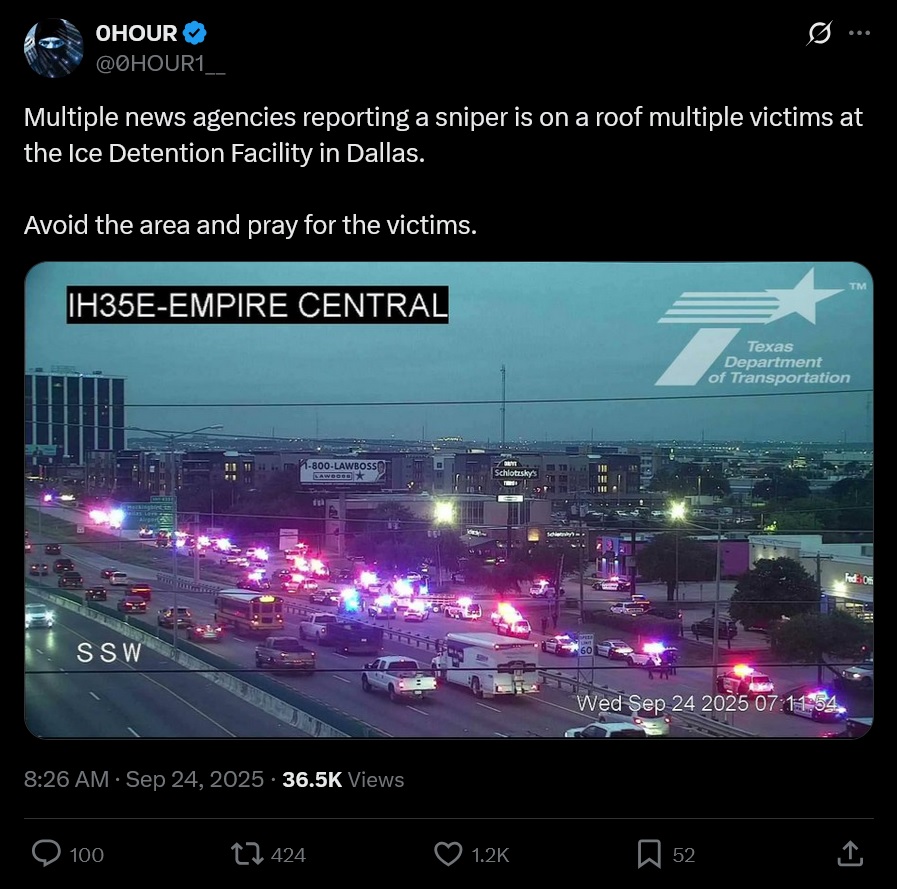The image size is (897, 889).
Task: Click the 1.2K likes count
Action: coord(490,855)
